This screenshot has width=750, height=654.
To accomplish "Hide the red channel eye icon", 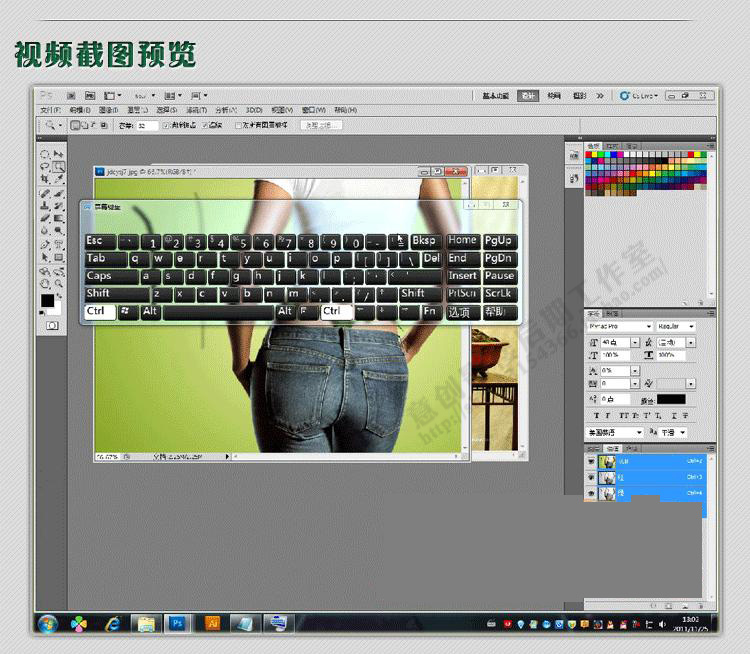I will tap(591, 477).
